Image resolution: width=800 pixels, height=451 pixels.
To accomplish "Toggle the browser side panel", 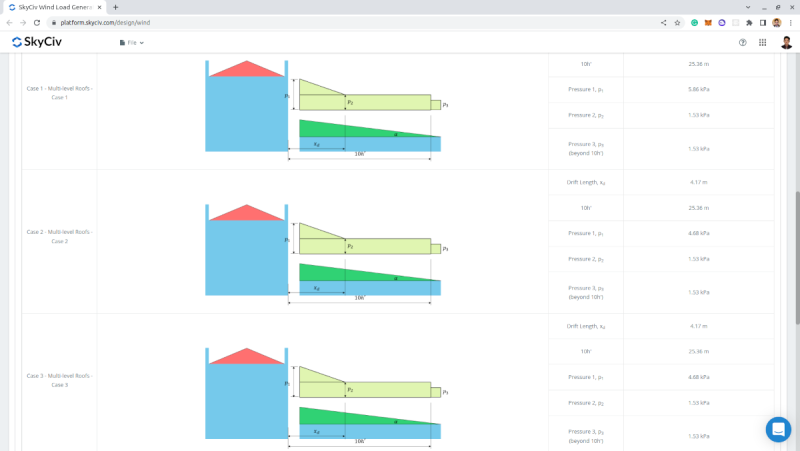I will [763, 22].
